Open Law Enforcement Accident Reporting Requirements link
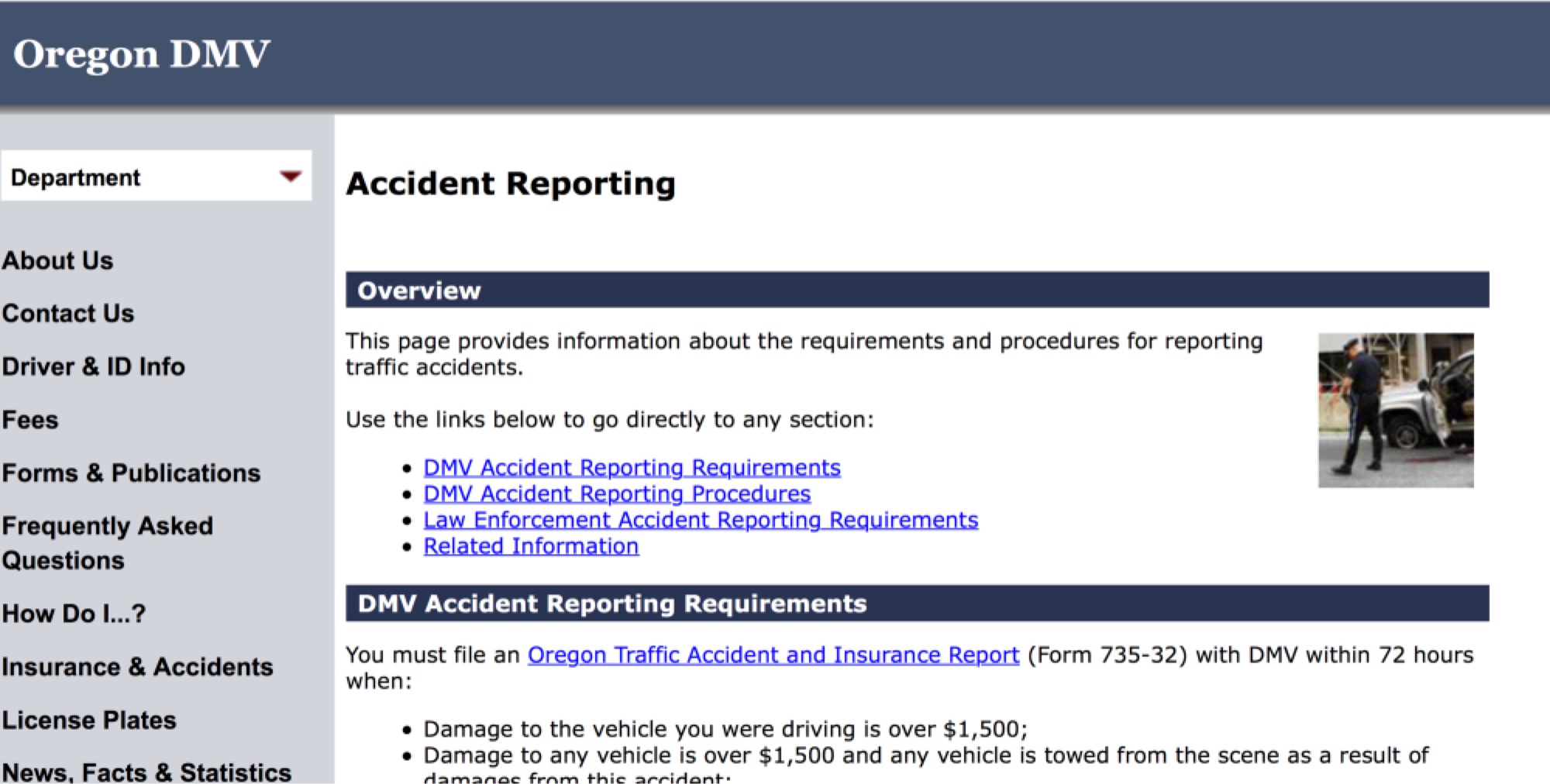The width and height of the screenshot is (1550, 784). (701, 520)
